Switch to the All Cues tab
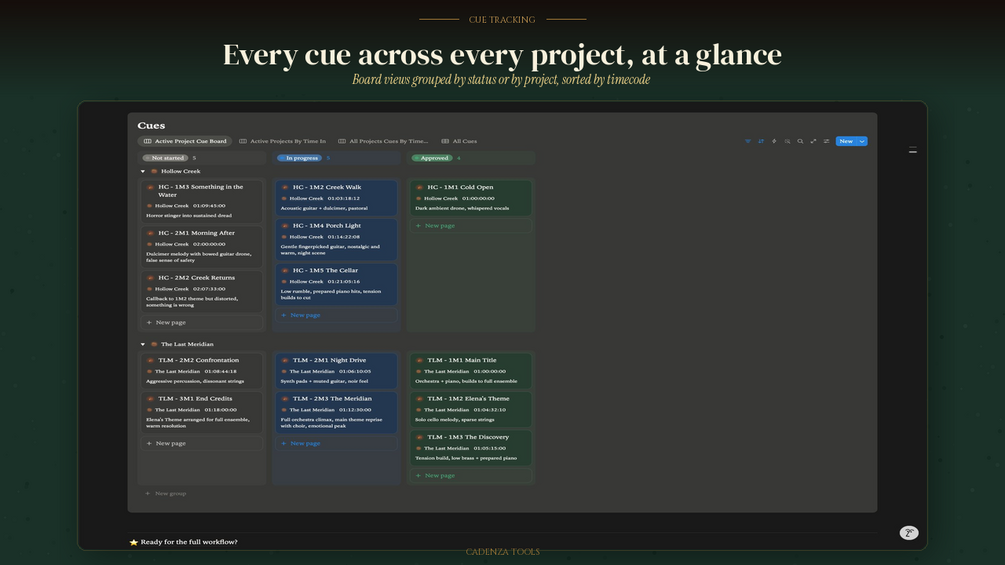Image resolution: width=1005 pixels, height=565 pixels. [x=459, y=141]
